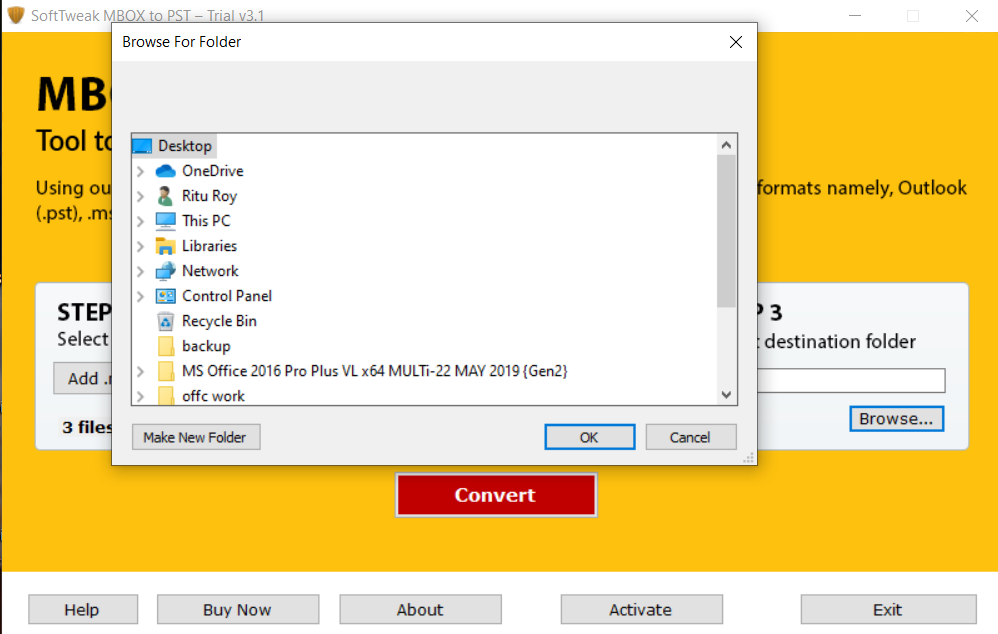998x634 pixels.
Task: Select Desktop in the folder tree
Action: pos(185,146)
